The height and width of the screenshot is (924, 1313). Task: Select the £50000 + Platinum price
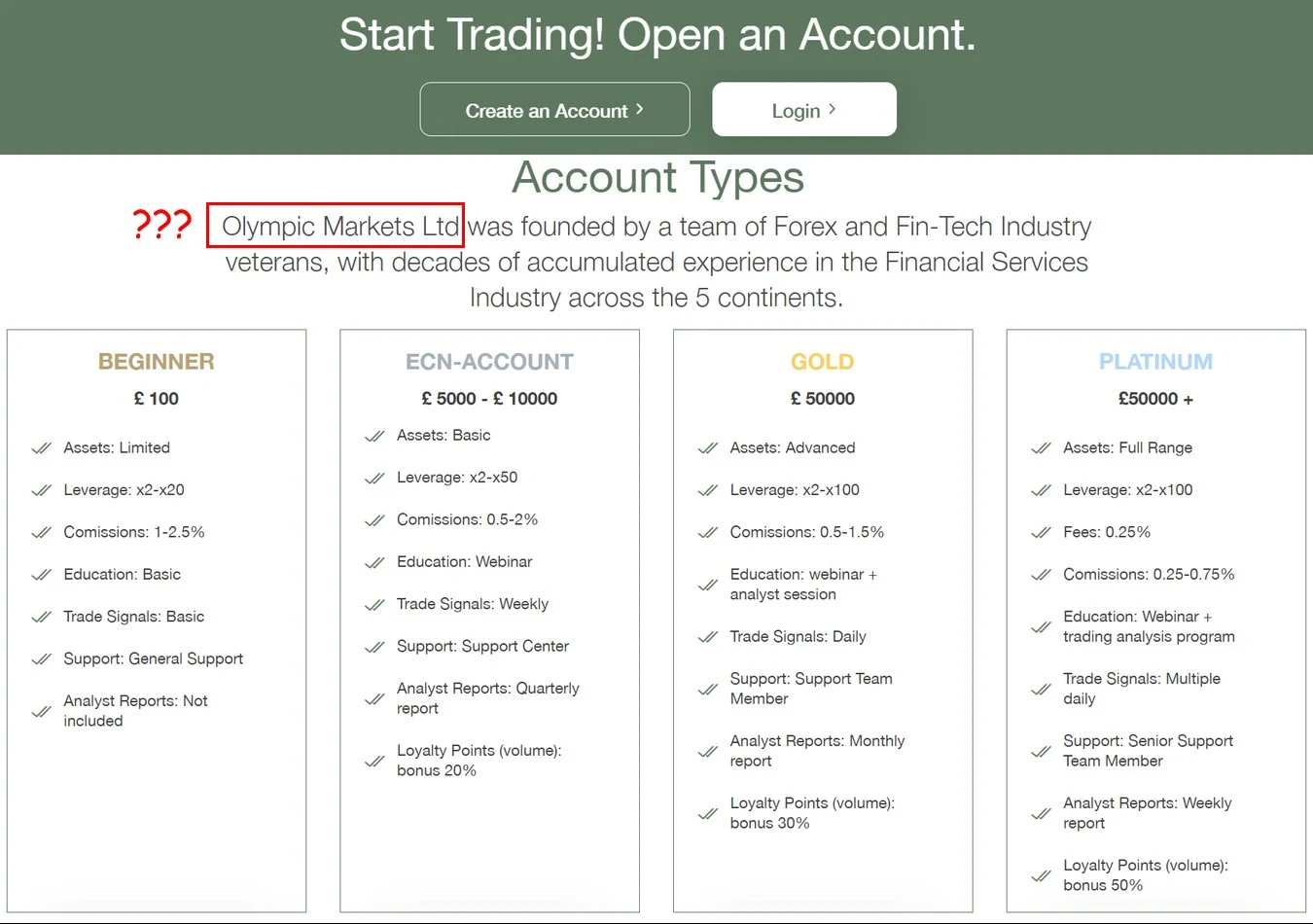(1155, 399)
